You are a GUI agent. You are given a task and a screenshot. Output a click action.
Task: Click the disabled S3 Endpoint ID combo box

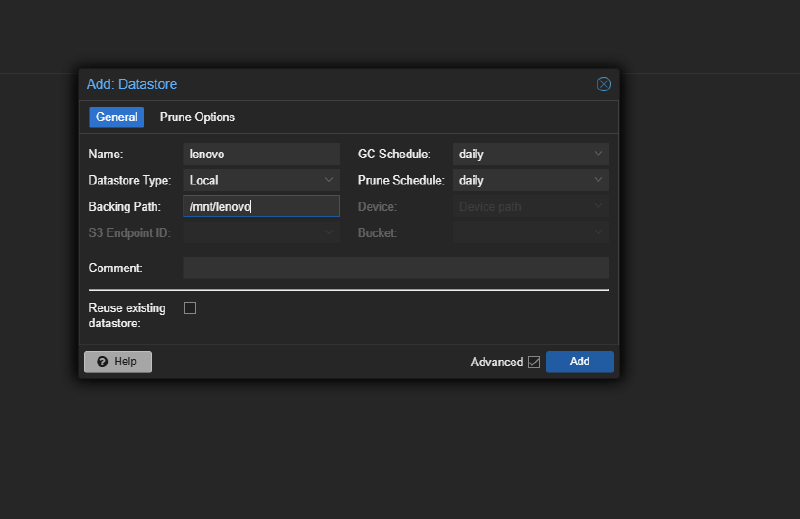(x=262, y=233)
